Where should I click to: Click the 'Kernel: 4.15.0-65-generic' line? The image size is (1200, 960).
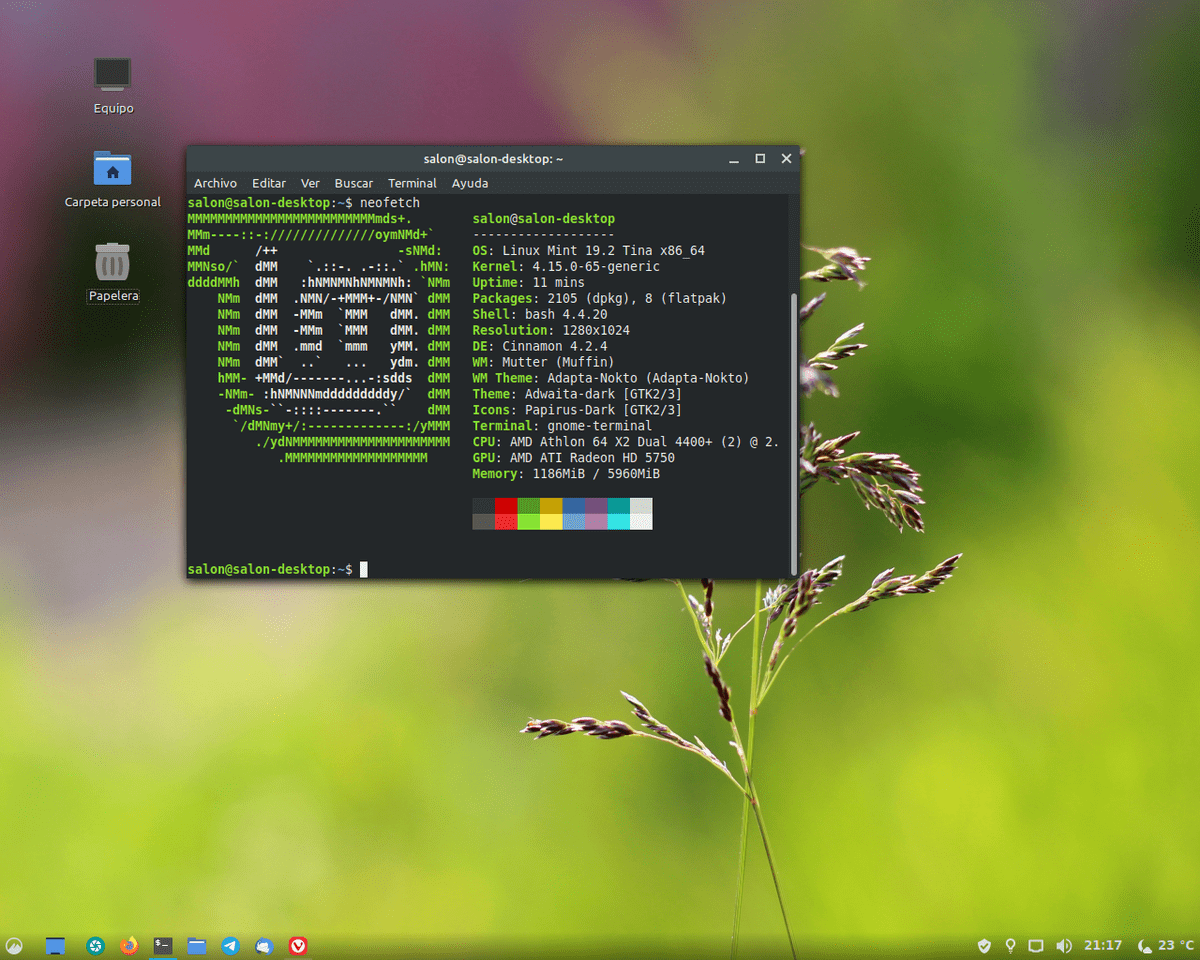(566, 267)
